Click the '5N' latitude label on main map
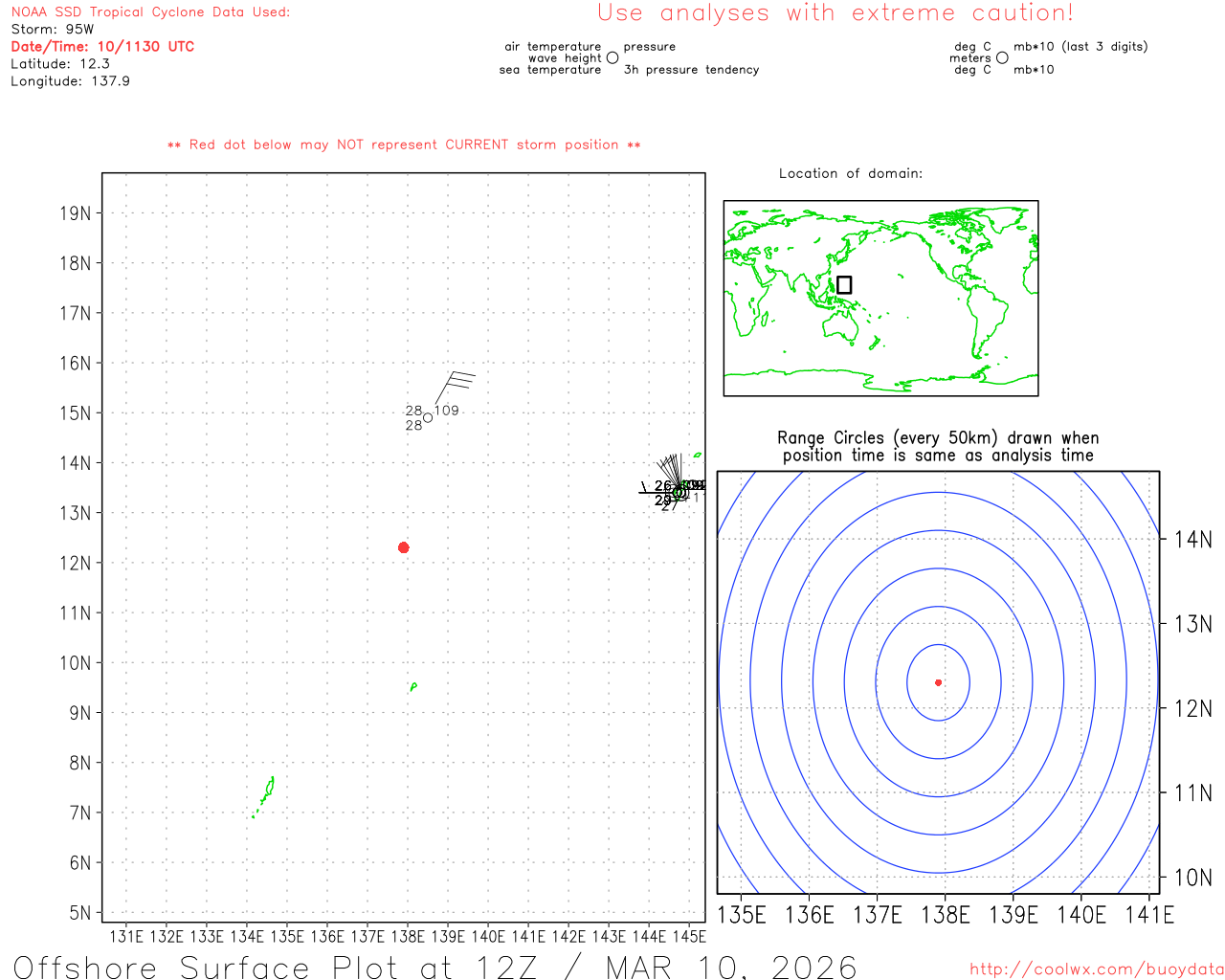This screenshot has width=1225, height=980. [x=79, y=913]
